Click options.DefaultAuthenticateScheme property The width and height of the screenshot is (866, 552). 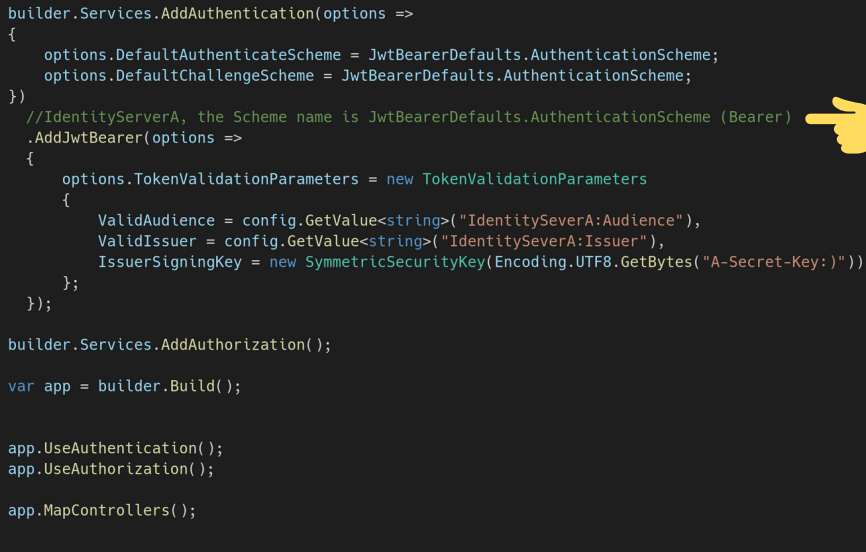[192, 55]
